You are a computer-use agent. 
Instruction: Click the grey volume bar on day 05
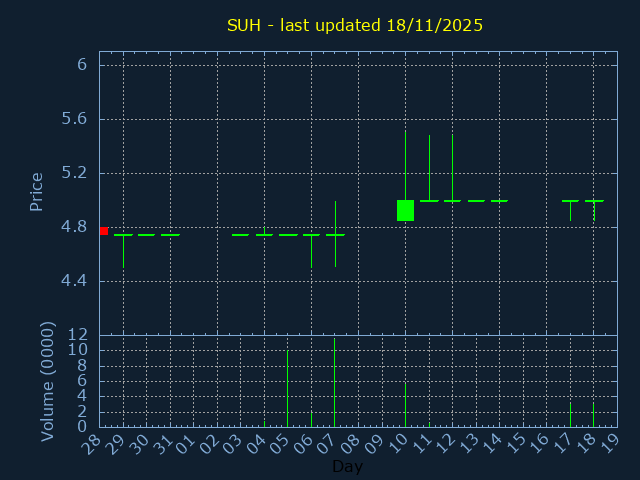[288, 390]
